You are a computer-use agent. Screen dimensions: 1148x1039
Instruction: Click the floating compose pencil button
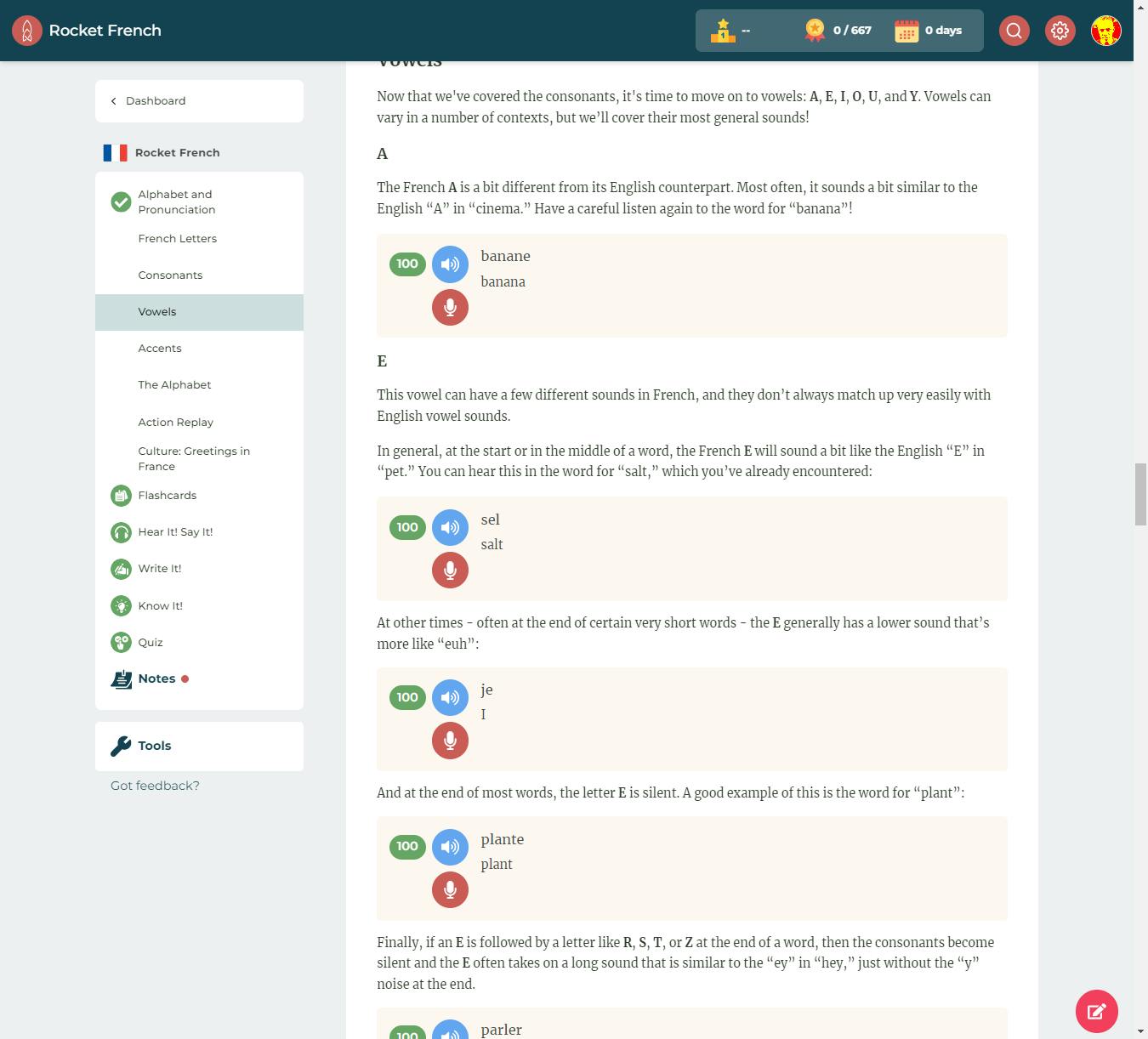tap(1096, 1011)
